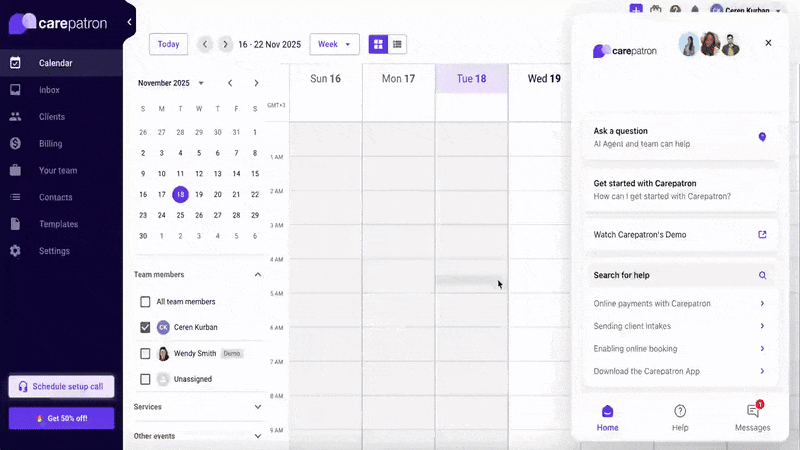800x450 pixels.
Task: Click the Wed 19 column header
Action: (544, 79)
